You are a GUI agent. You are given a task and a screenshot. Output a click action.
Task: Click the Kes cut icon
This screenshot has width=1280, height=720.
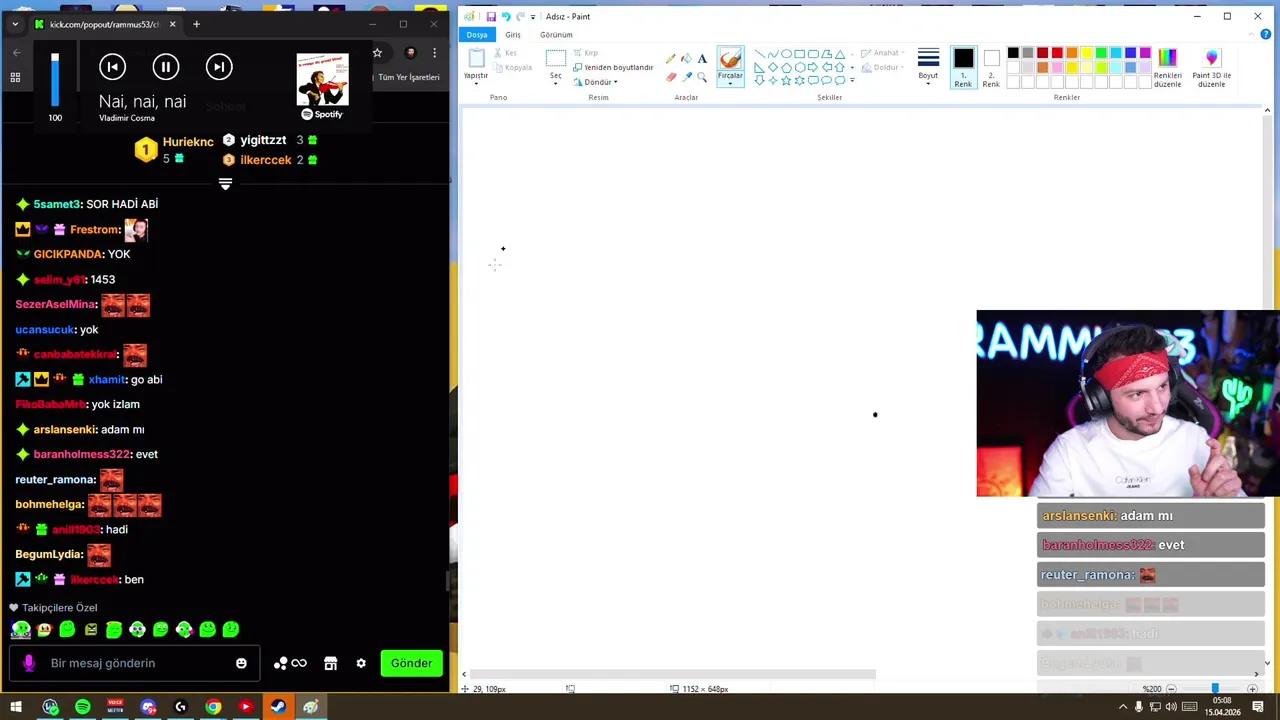[506, 53]
